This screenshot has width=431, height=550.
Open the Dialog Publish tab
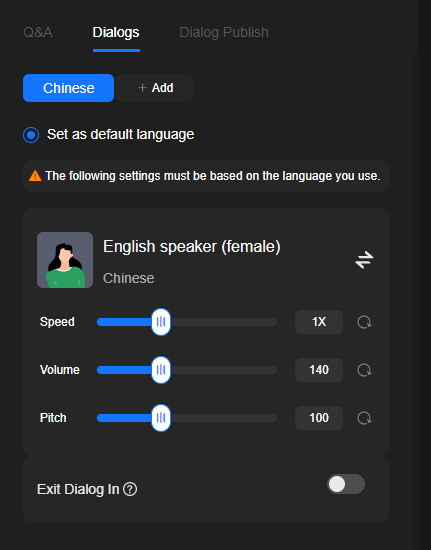224,32
